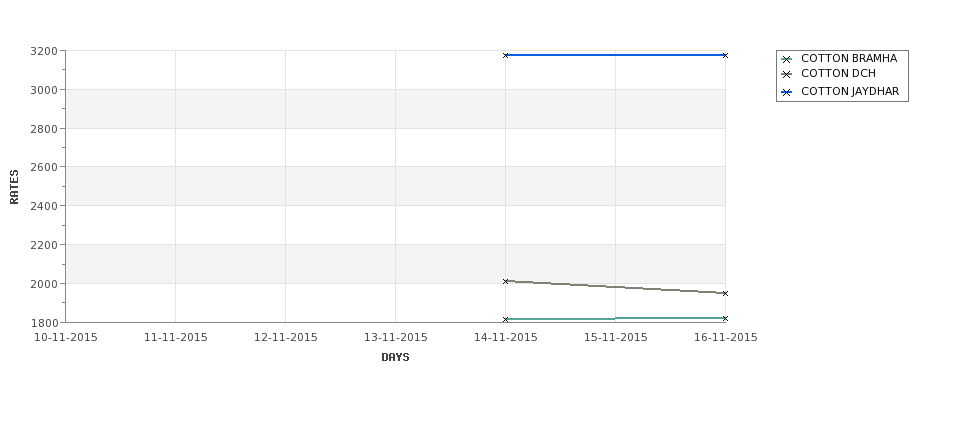Click the RATES y-axis title
The width and height of the screenshot is (975, 429).
click(x=15, y=186)
